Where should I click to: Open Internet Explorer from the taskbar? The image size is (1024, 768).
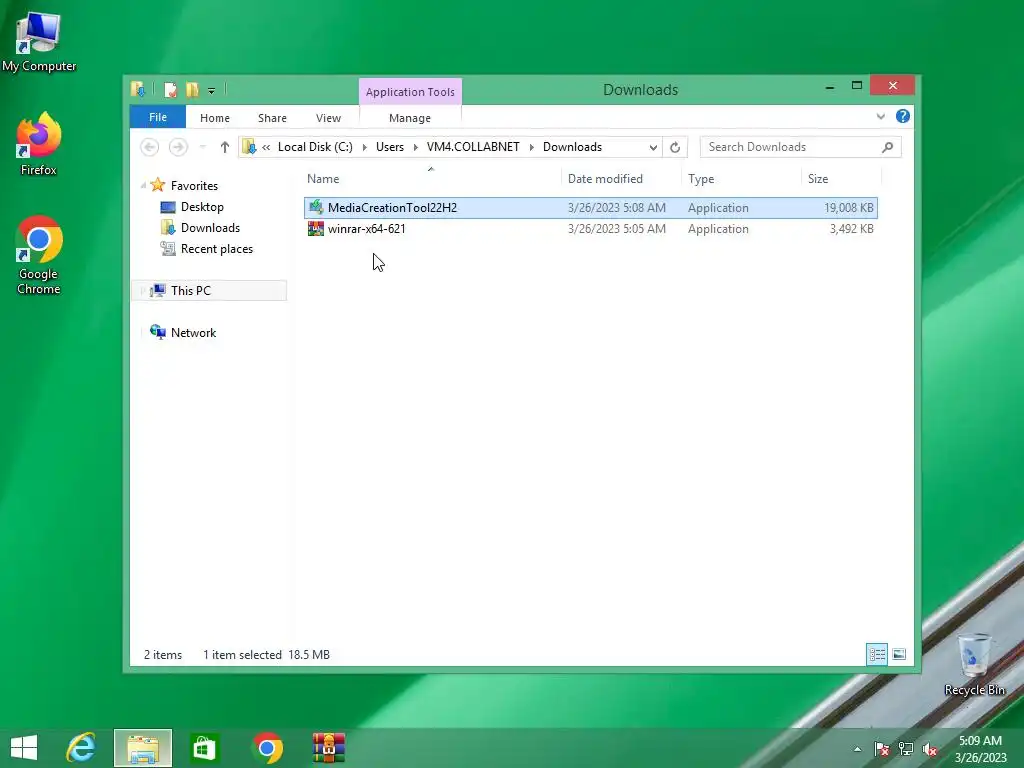click(x=81, y=748)
